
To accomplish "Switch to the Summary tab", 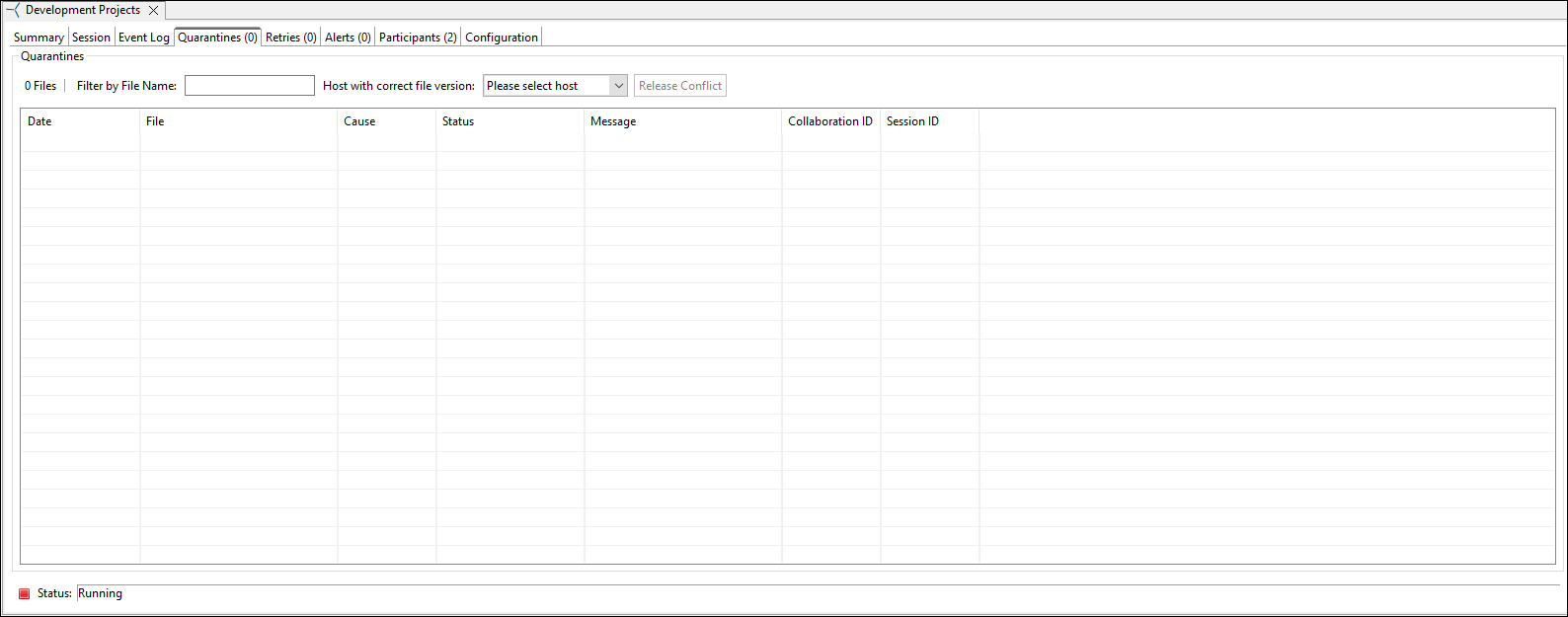I will (x=39, y=38).
